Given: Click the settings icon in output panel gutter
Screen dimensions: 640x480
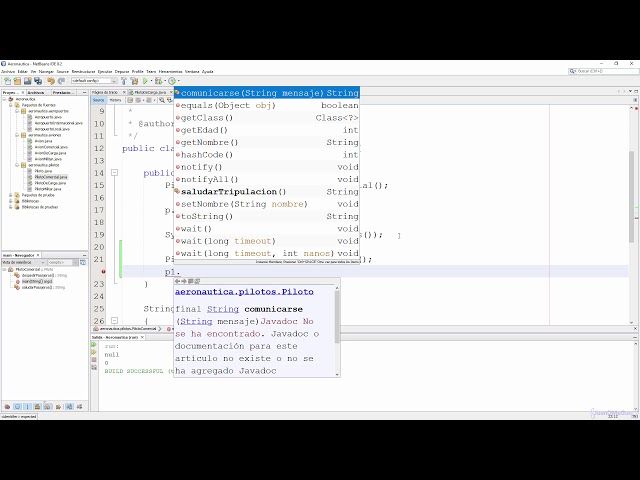Looking at the screenshot, I should (94, 367).
